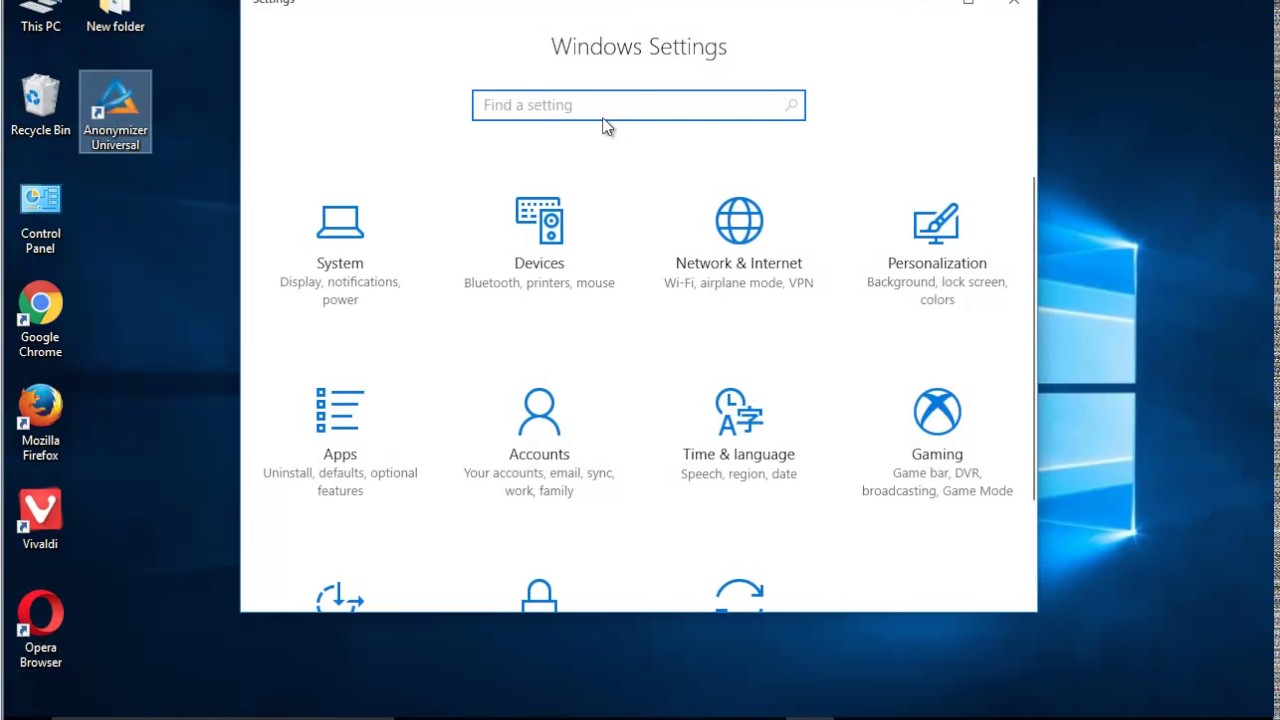Click the Network & Internet label
The image size is (1280, 720).
739,263
